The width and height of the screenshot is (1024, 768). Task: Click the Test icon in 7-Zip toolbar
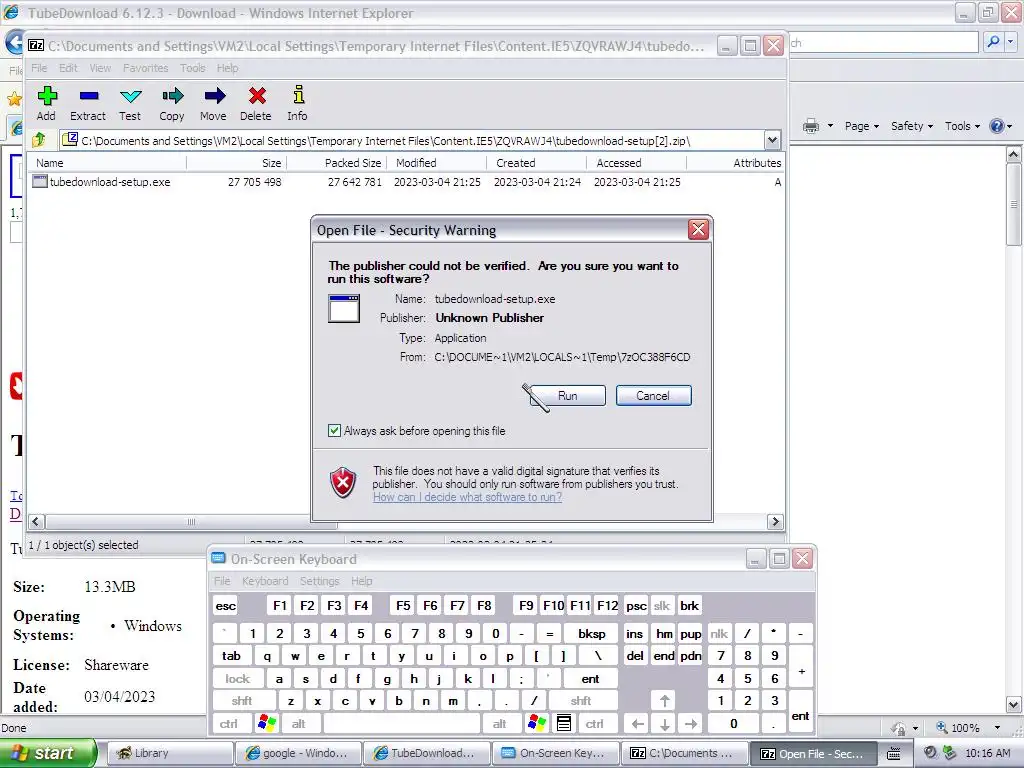131,97
